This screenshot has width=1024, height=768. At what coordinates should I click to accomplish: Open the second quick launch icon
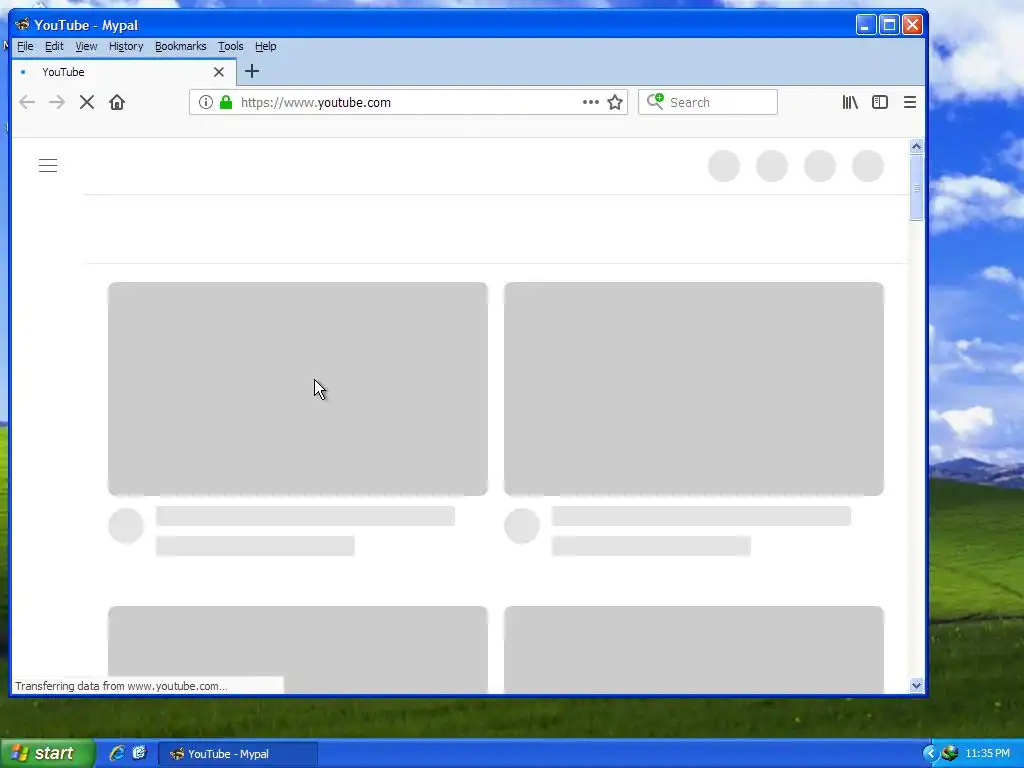tap(139, 753)
